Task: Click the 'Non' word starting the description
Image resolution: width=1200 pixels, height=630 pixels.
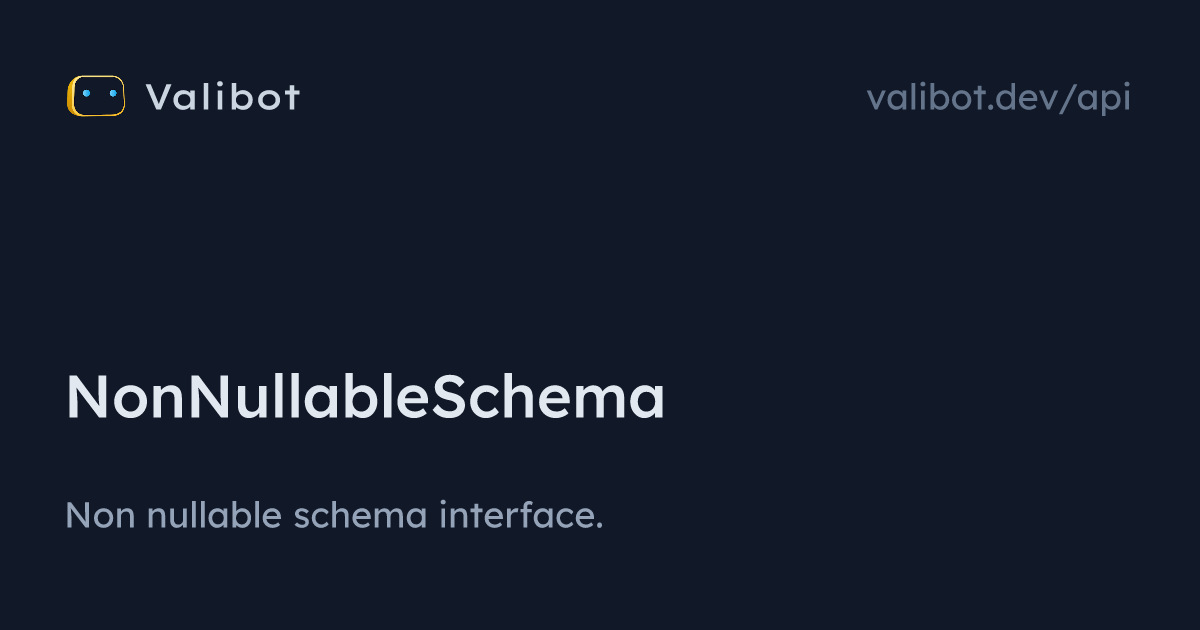Action: tap(101, 516)
